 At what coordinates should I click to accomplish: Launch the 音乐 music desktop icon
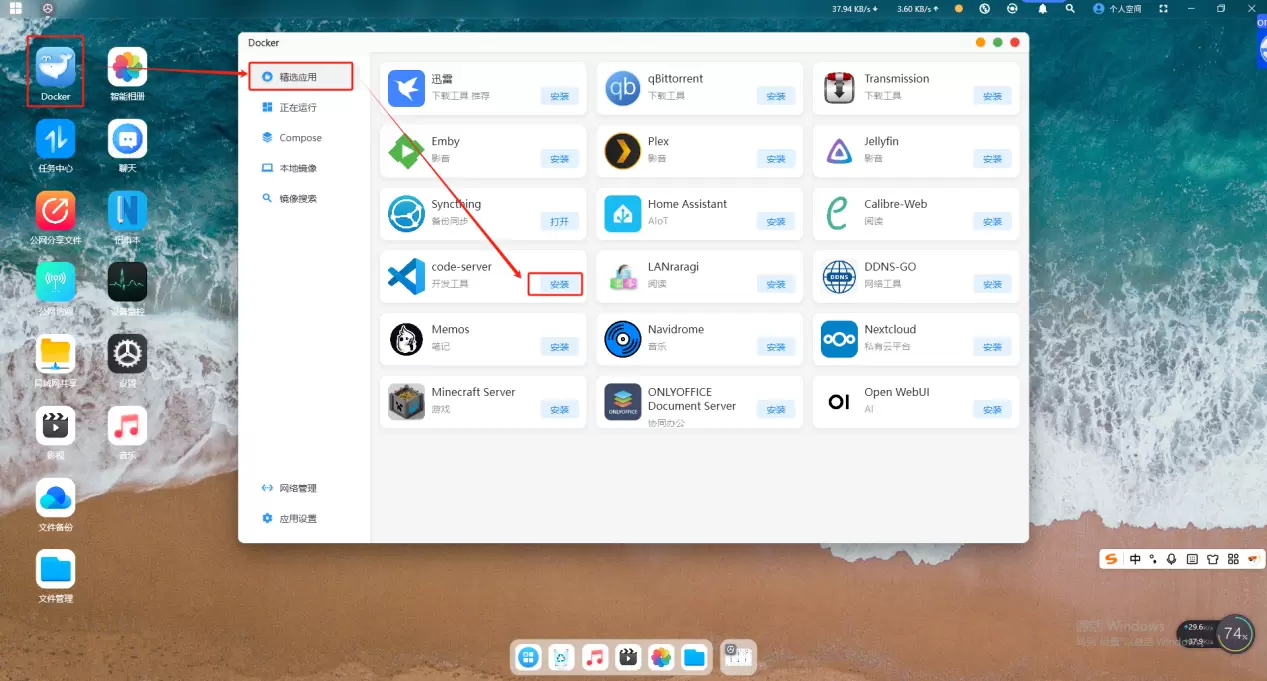(x=127, y=427)
